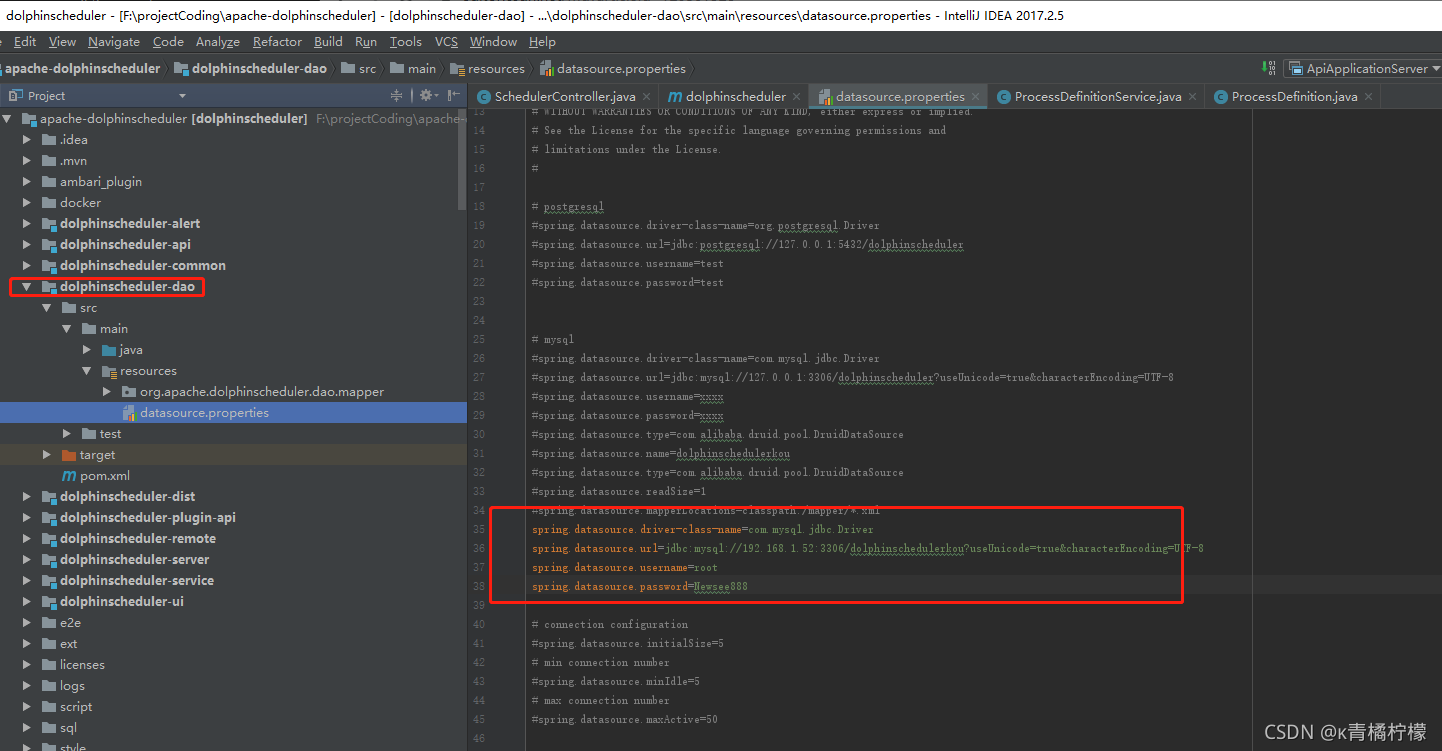Select pom.xml Maven file in tree
This screenshot has height=751, width=1442.
coord(96,476)
